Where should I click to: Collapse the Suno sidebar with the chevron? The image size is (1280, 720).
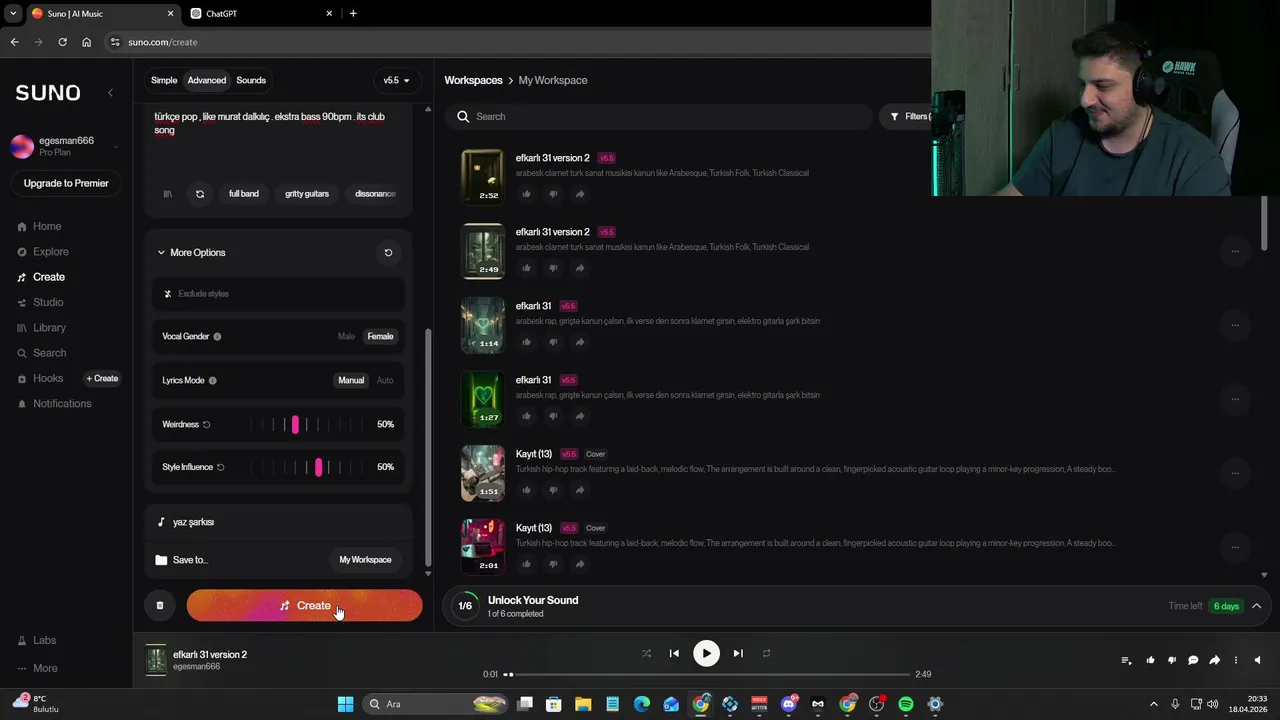tap(110, 92)
